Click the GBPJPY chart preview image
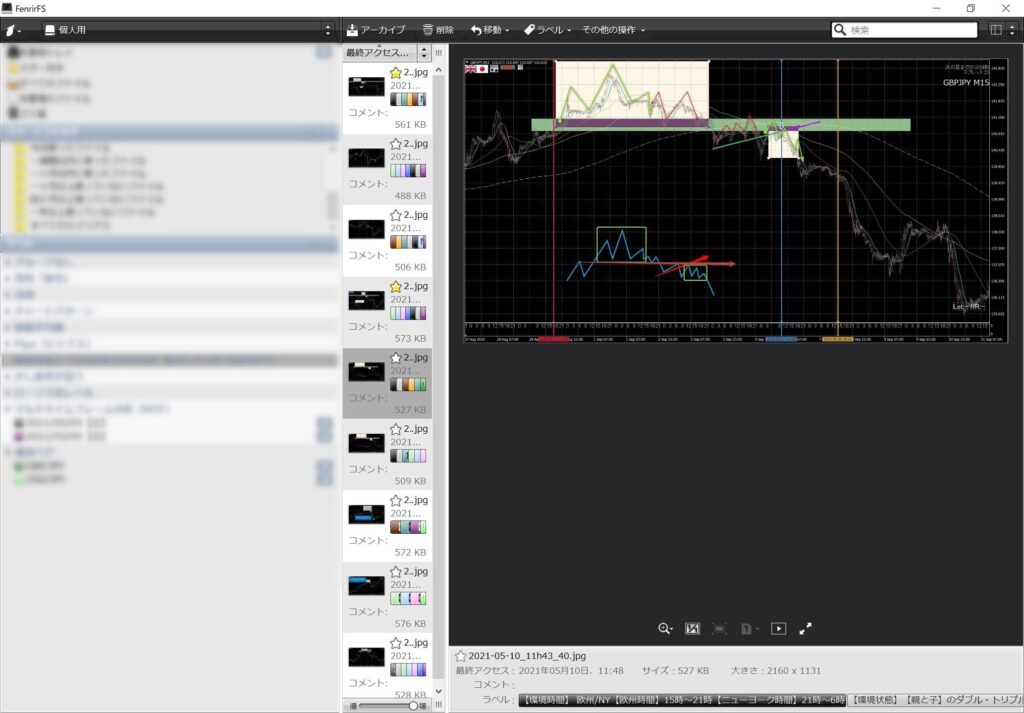The image size is (1024, 713). 735,200
